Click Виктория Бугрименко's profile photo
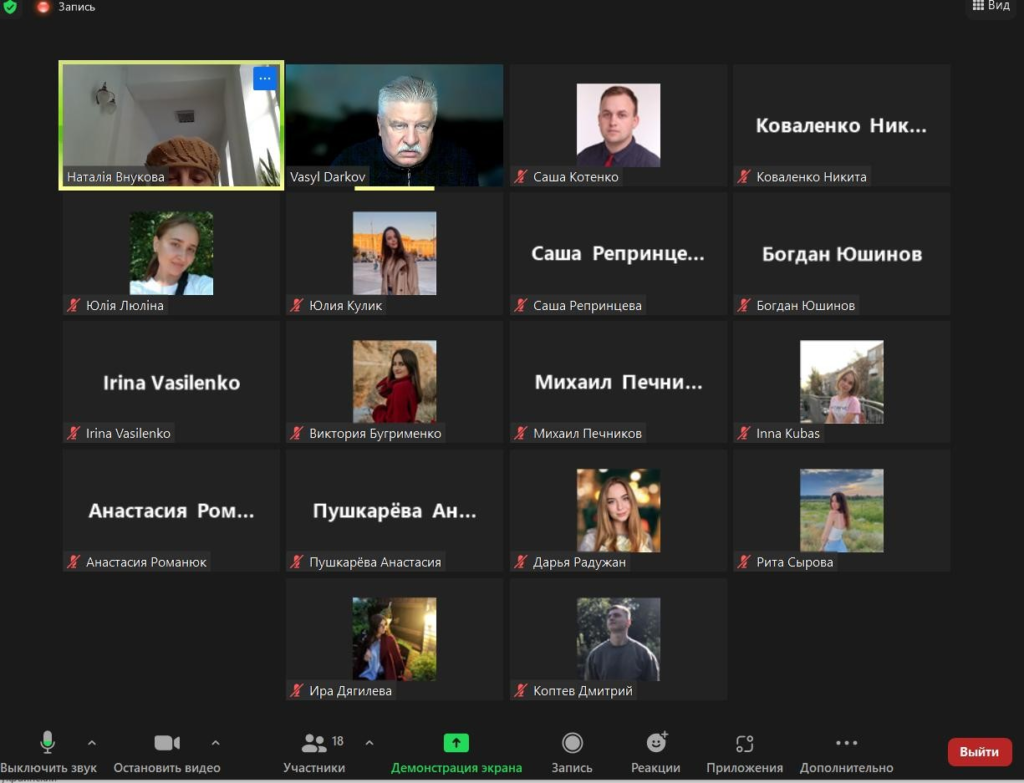This screenshot has width=1024, height=783. 394,381
